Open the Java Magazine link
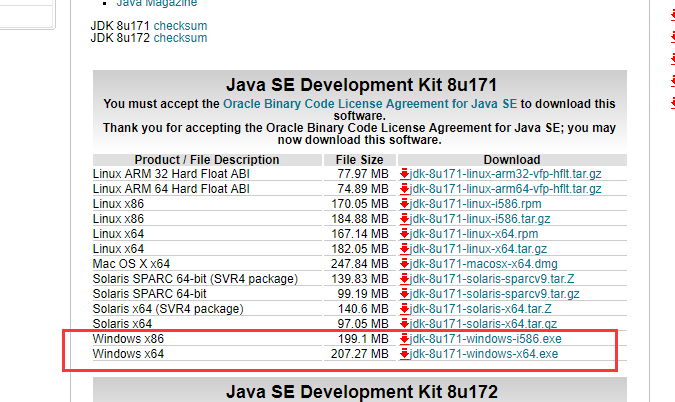 pyautogui.click(x=157, y=3)
